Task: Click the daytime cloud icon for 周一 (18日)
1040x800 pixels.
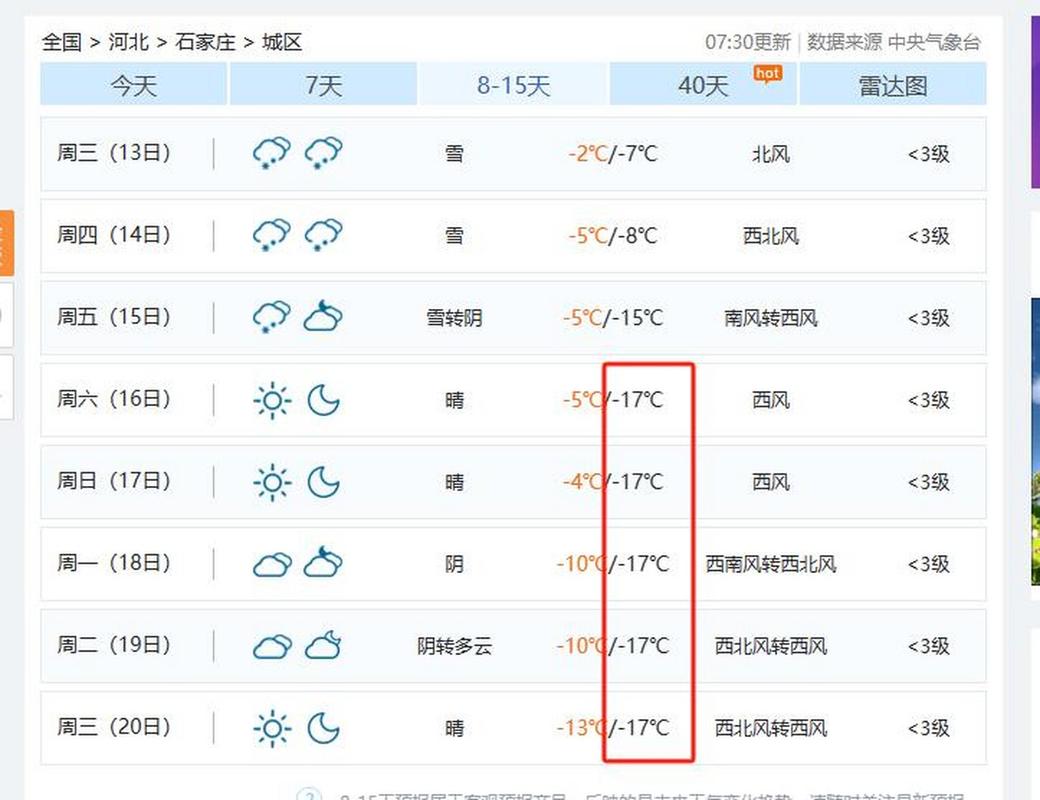Action: click(x=272, y=565)
